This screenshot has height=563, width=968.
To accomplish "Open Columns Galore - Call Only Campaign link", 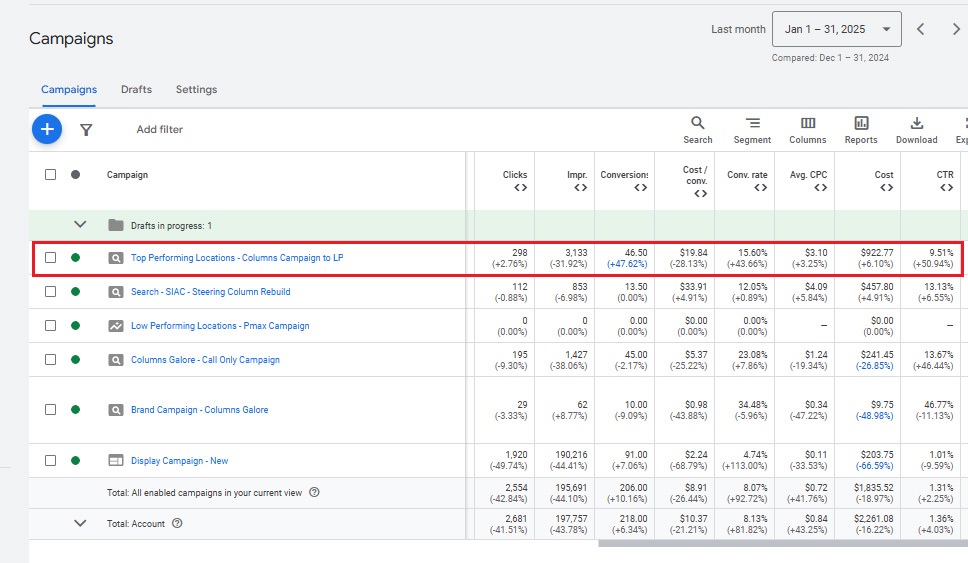I will [205, 360].
